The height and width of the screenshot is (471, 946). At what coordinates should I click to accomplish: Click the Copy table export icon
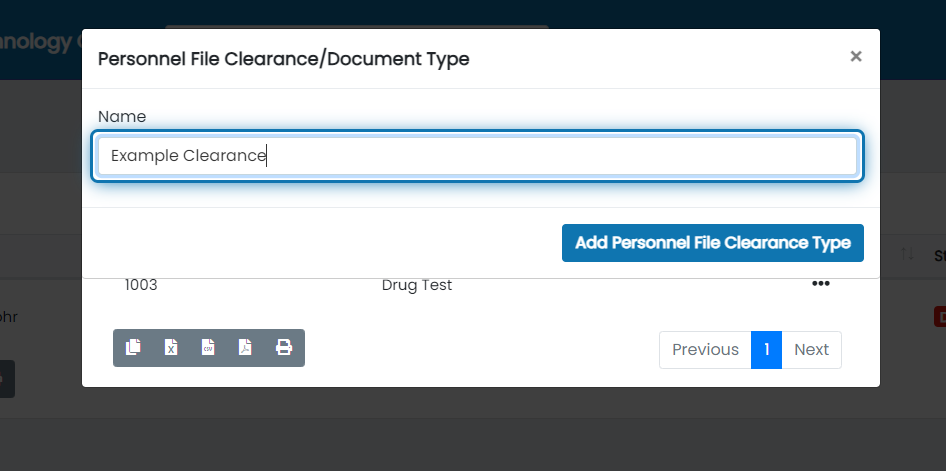tap(133, 348)
